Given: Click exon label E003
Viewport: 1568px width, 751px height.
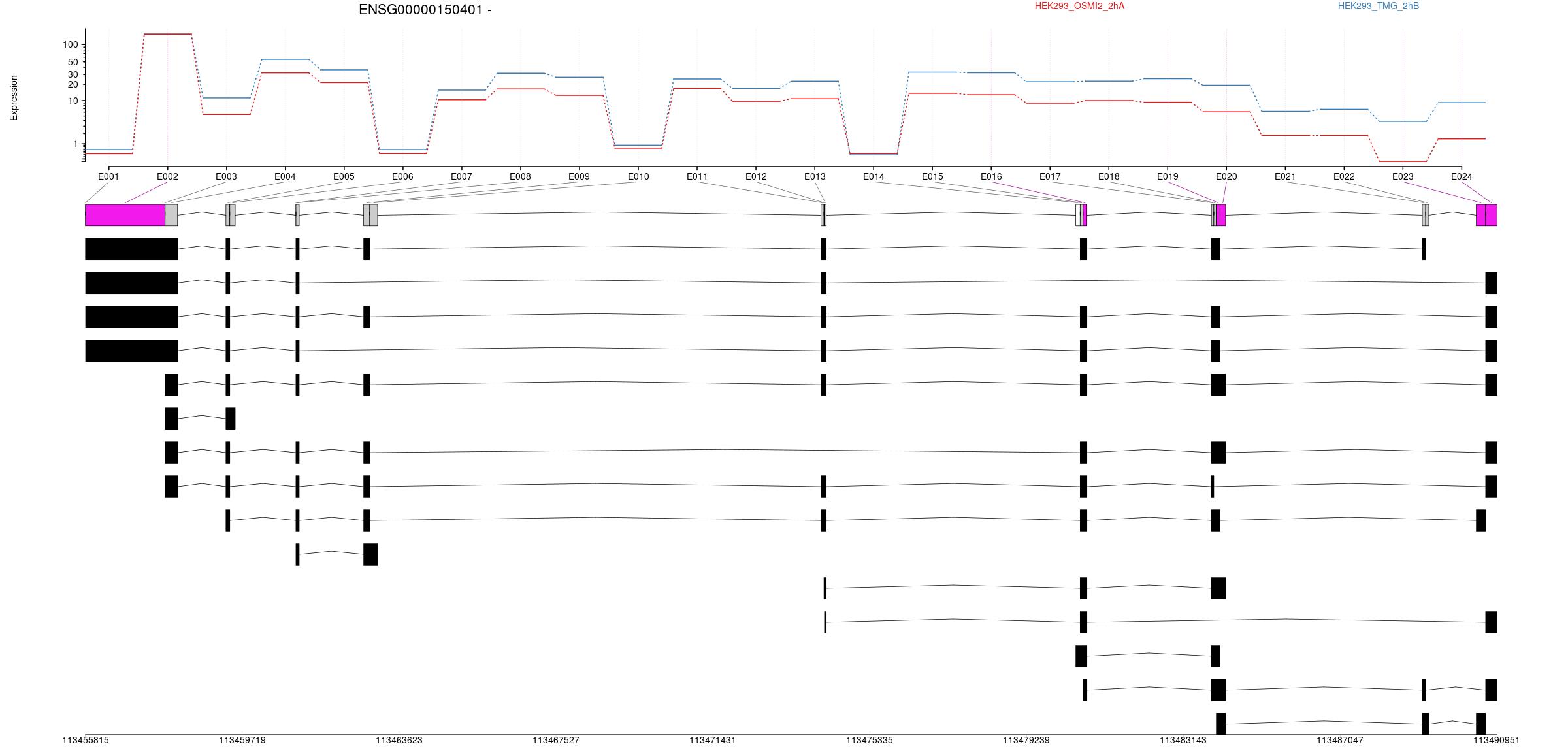Looking at the screenshot, I should tap(226, 176).
